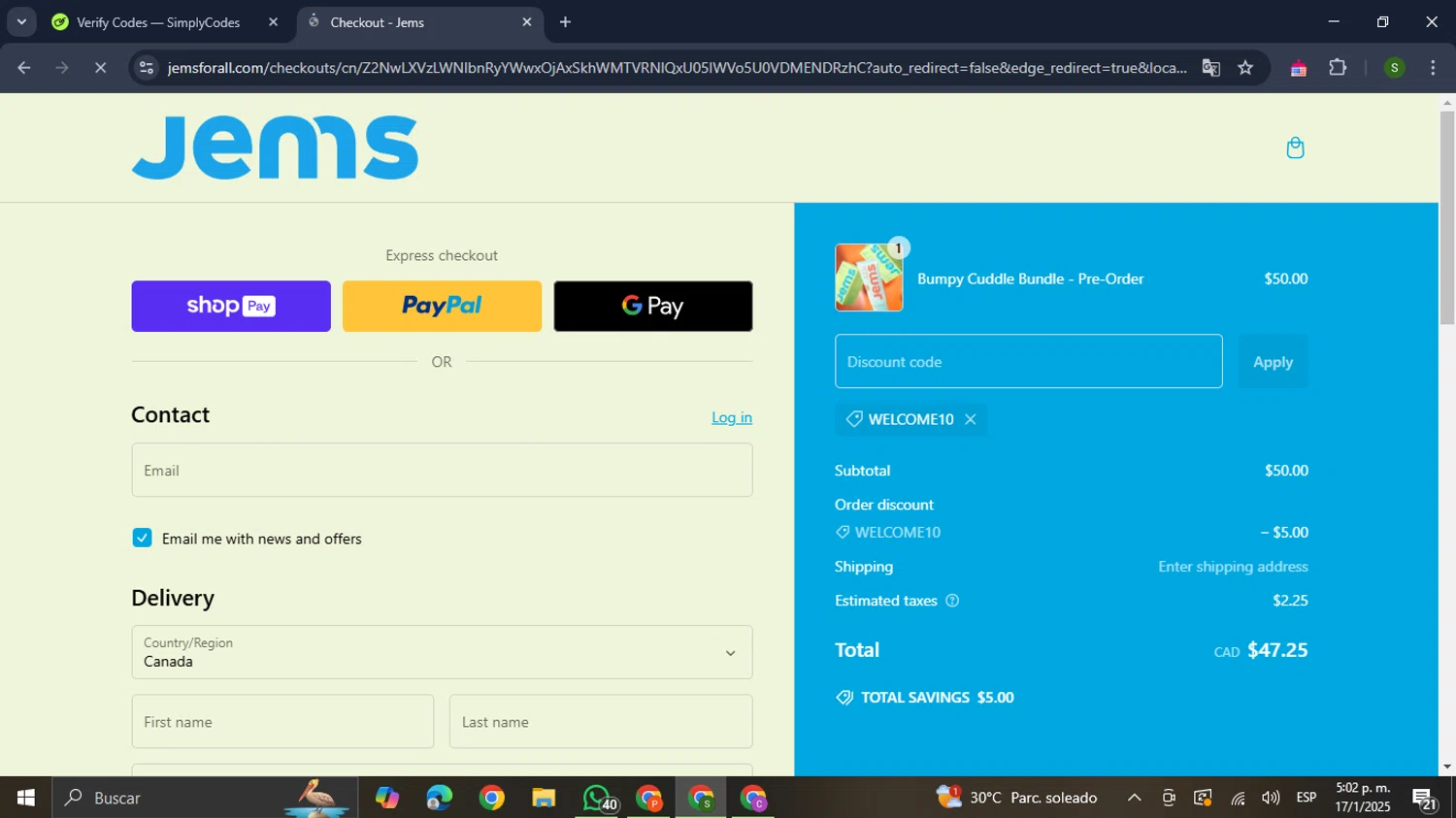Bookmark this page with the star
This screenshot has height=818, width=1456.
[1245, 68]
